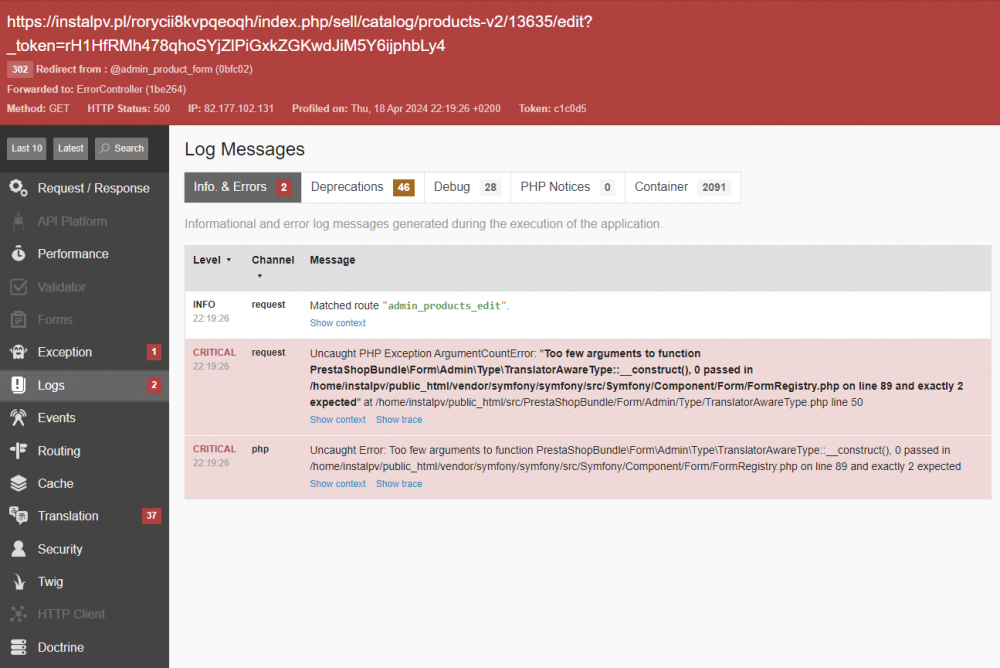The width and height of the screenshot is (1000, 668).
Task: Click the Logs panel icon
Action: pos(18,385)
